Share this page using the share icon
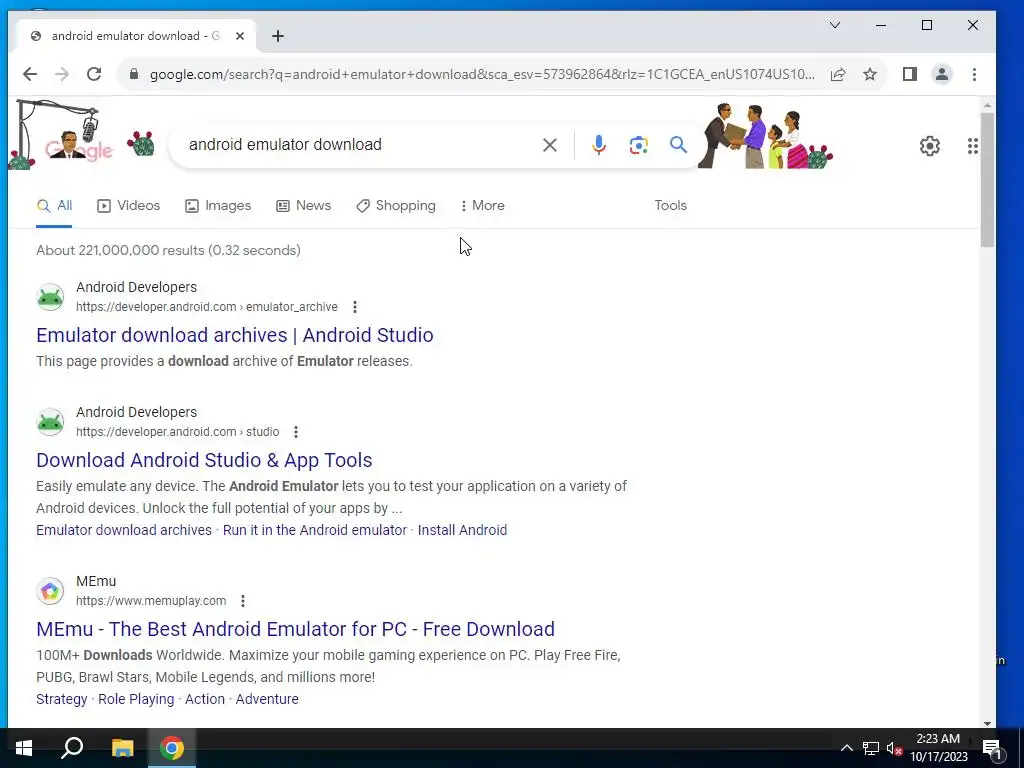Viewport: 1024px width, 768px height. 838,74
